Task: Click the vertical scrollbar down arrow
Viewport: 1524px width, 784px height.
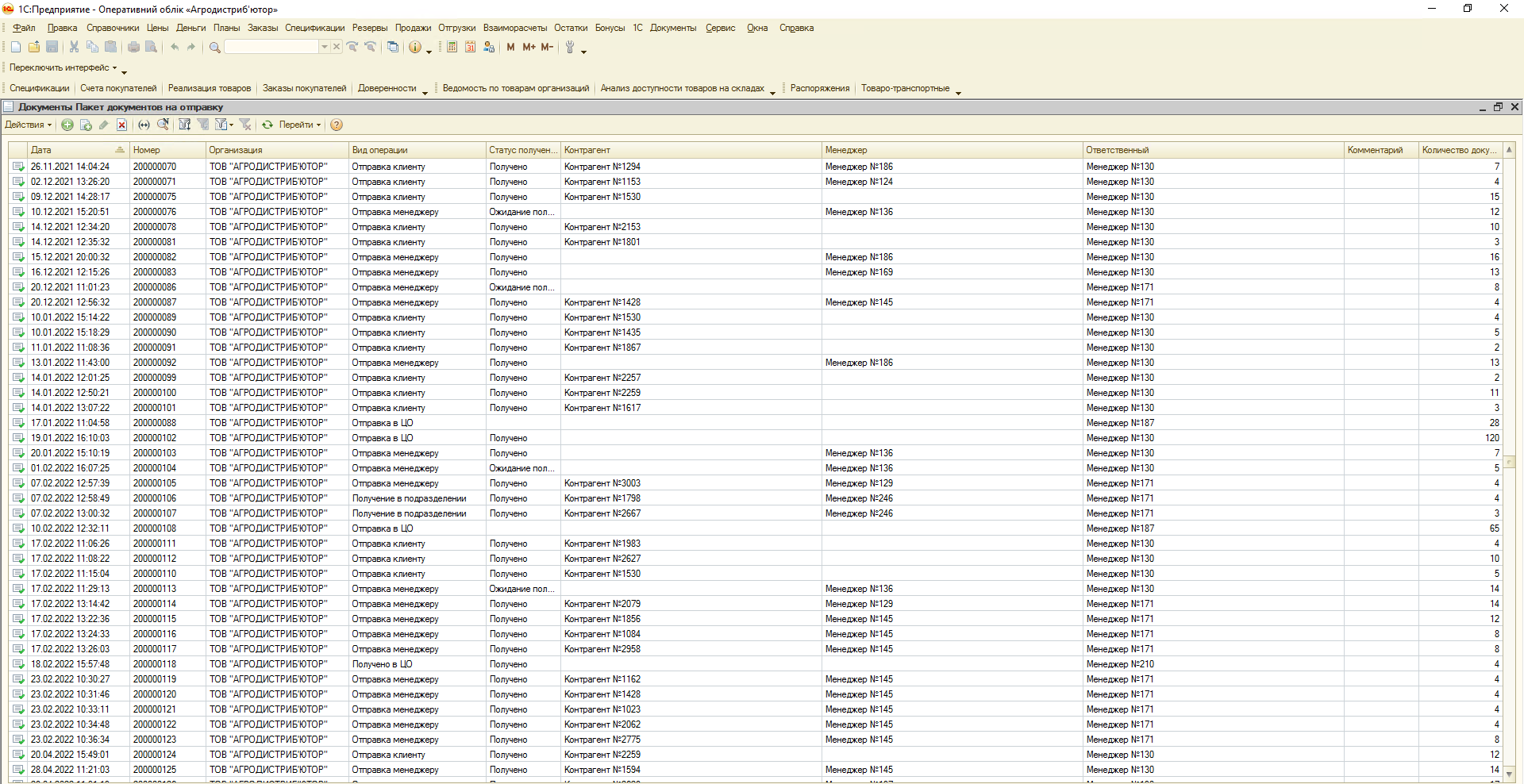Action: pos(1509,774)
